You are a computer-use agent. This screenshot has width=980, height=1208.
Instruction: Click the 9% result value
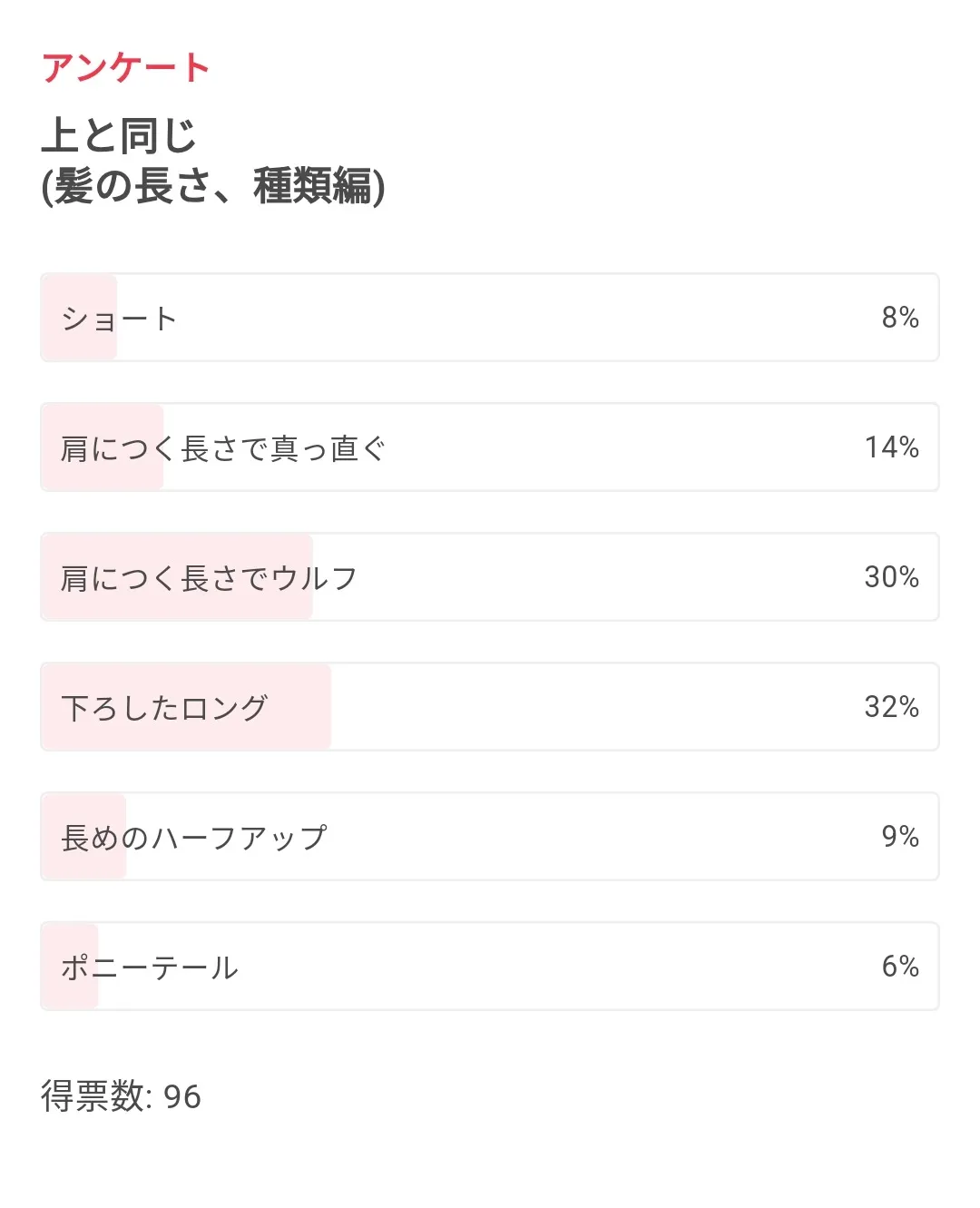coord(900,837)
